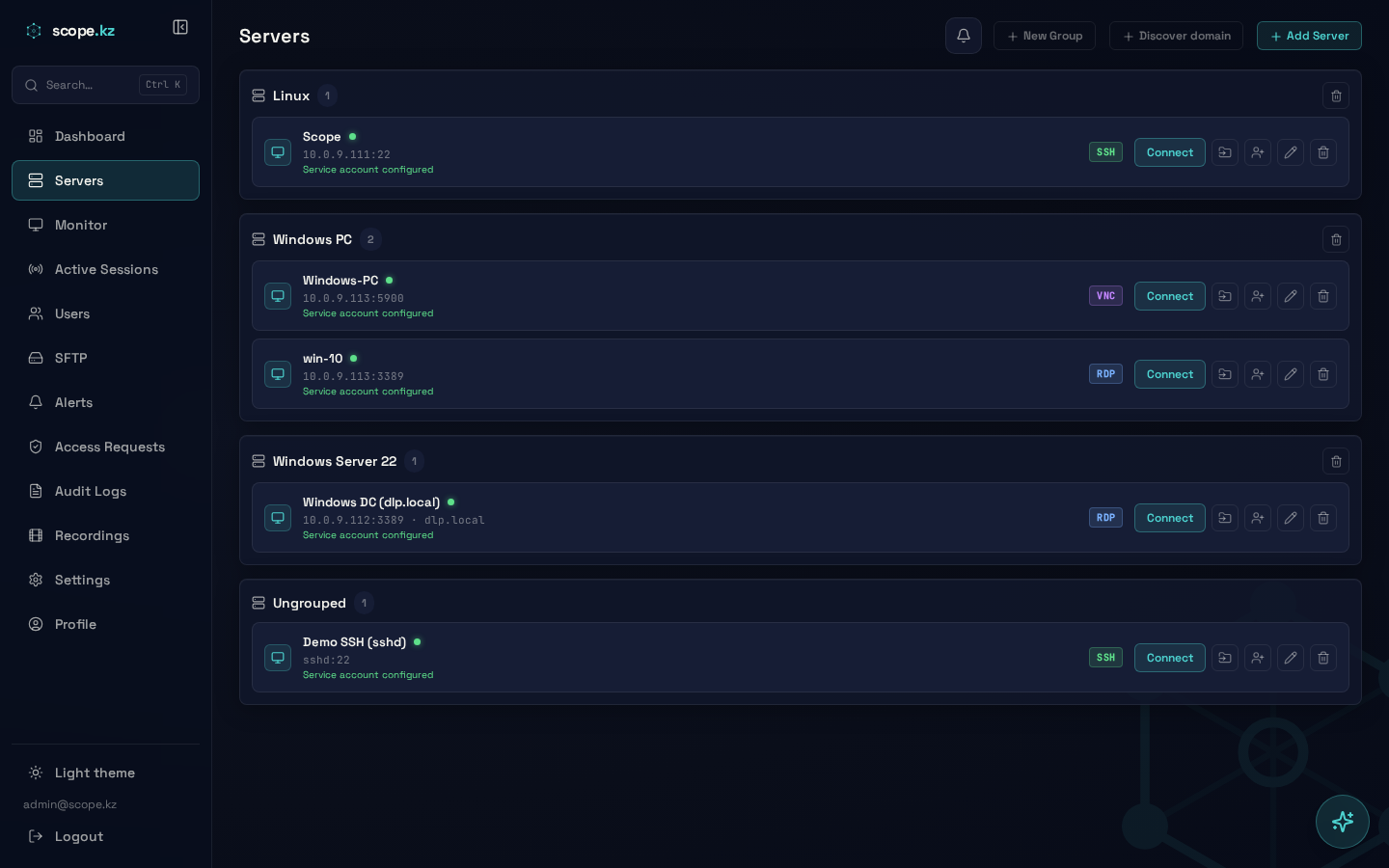The height and width of the screenshot is (868, 1389).
Task: Edit the win-10 server entry
Action: pyautogui.click(x=1291, y=374)
